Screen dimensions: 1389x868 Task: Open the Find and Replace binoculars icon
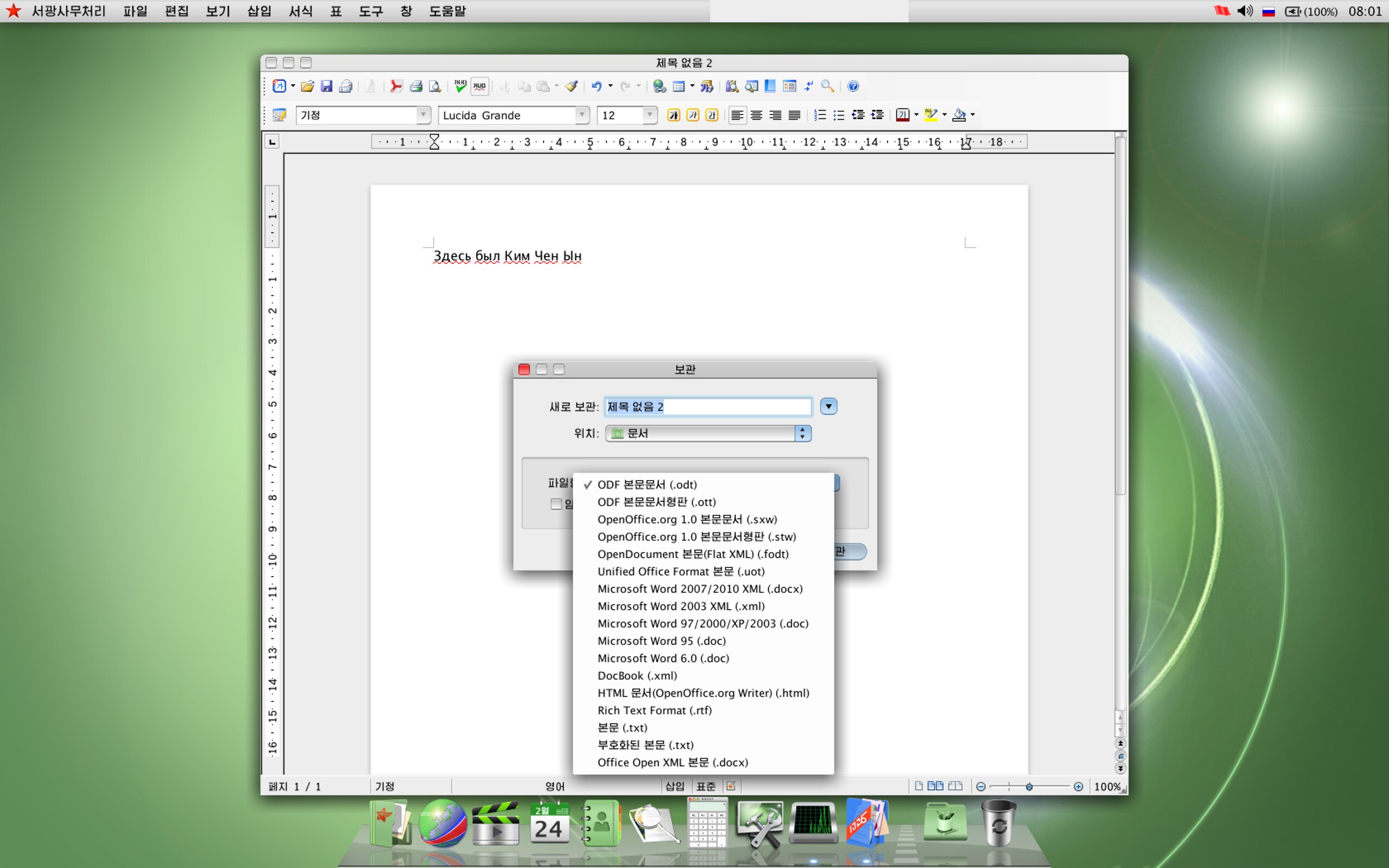click(x=732, y=86)
